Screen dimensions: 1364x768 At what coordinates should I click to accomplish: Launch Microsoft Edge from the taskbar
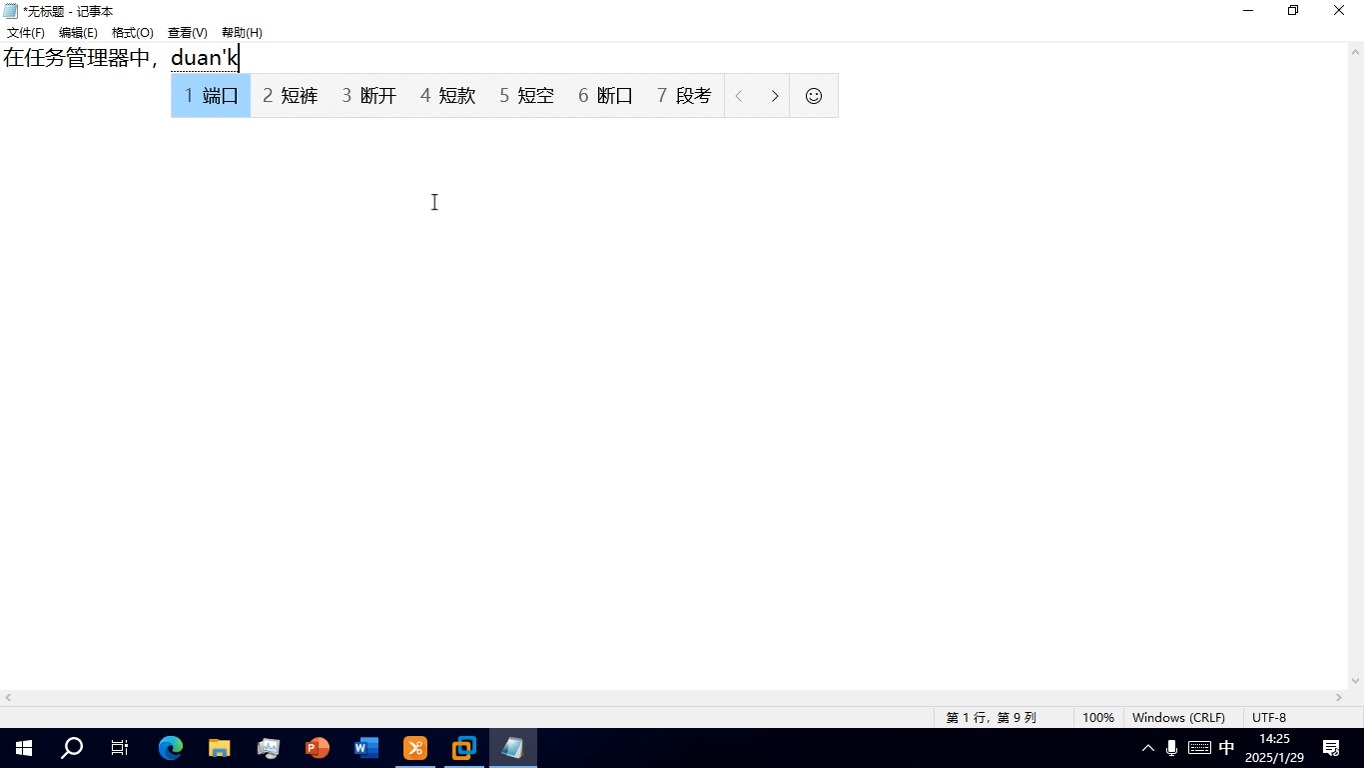point(170,747)
